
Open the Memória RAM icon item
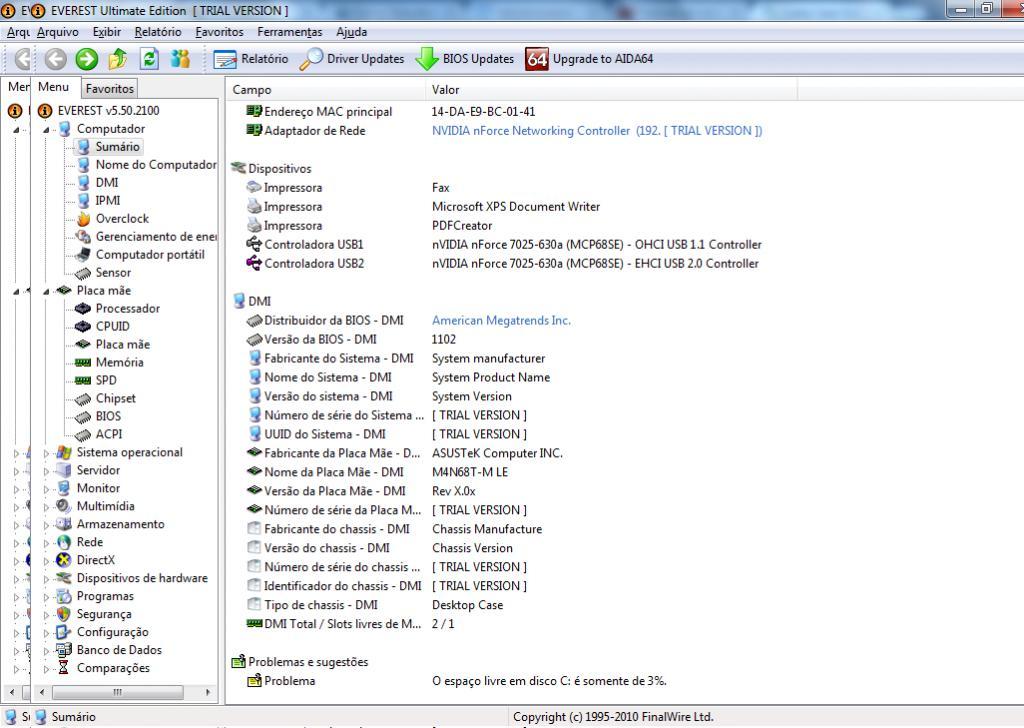click(x=83, y=362)
